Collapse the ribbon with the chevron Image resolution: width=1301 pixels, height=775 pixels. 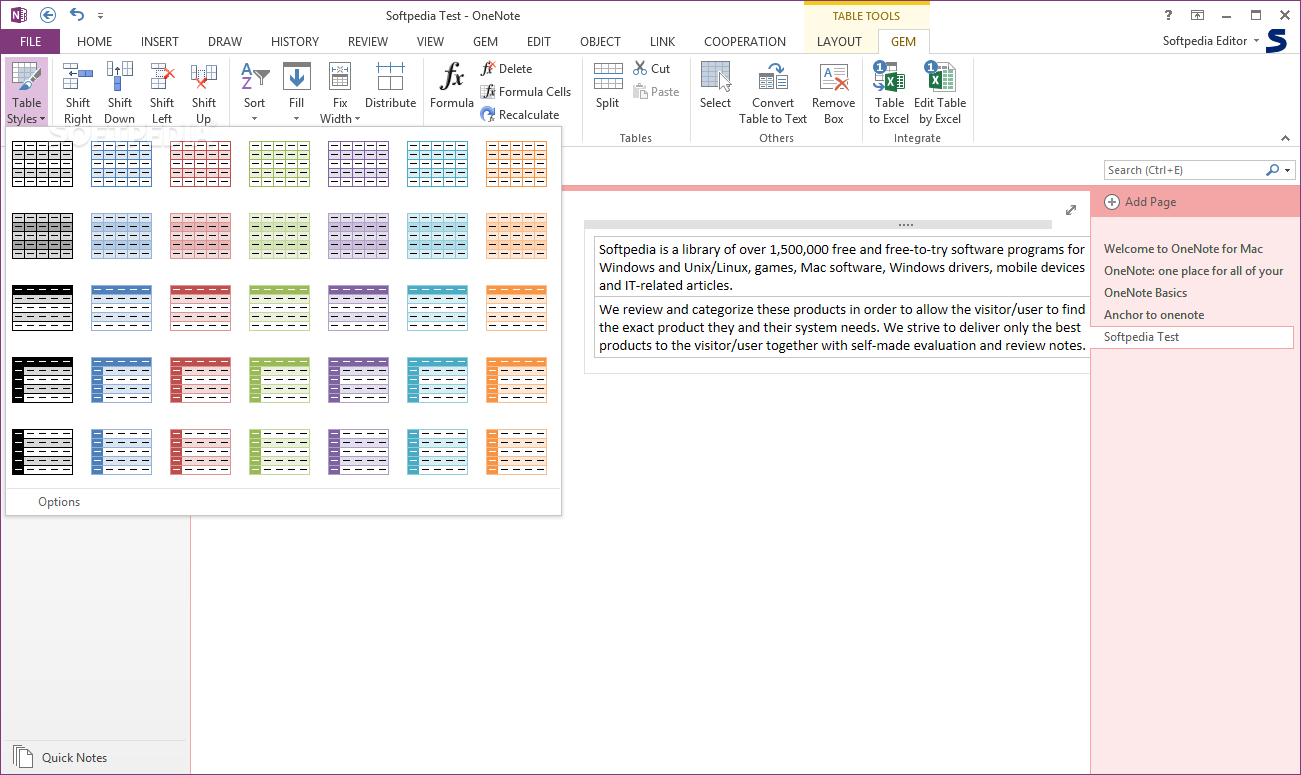click(x=1286, y=138)
